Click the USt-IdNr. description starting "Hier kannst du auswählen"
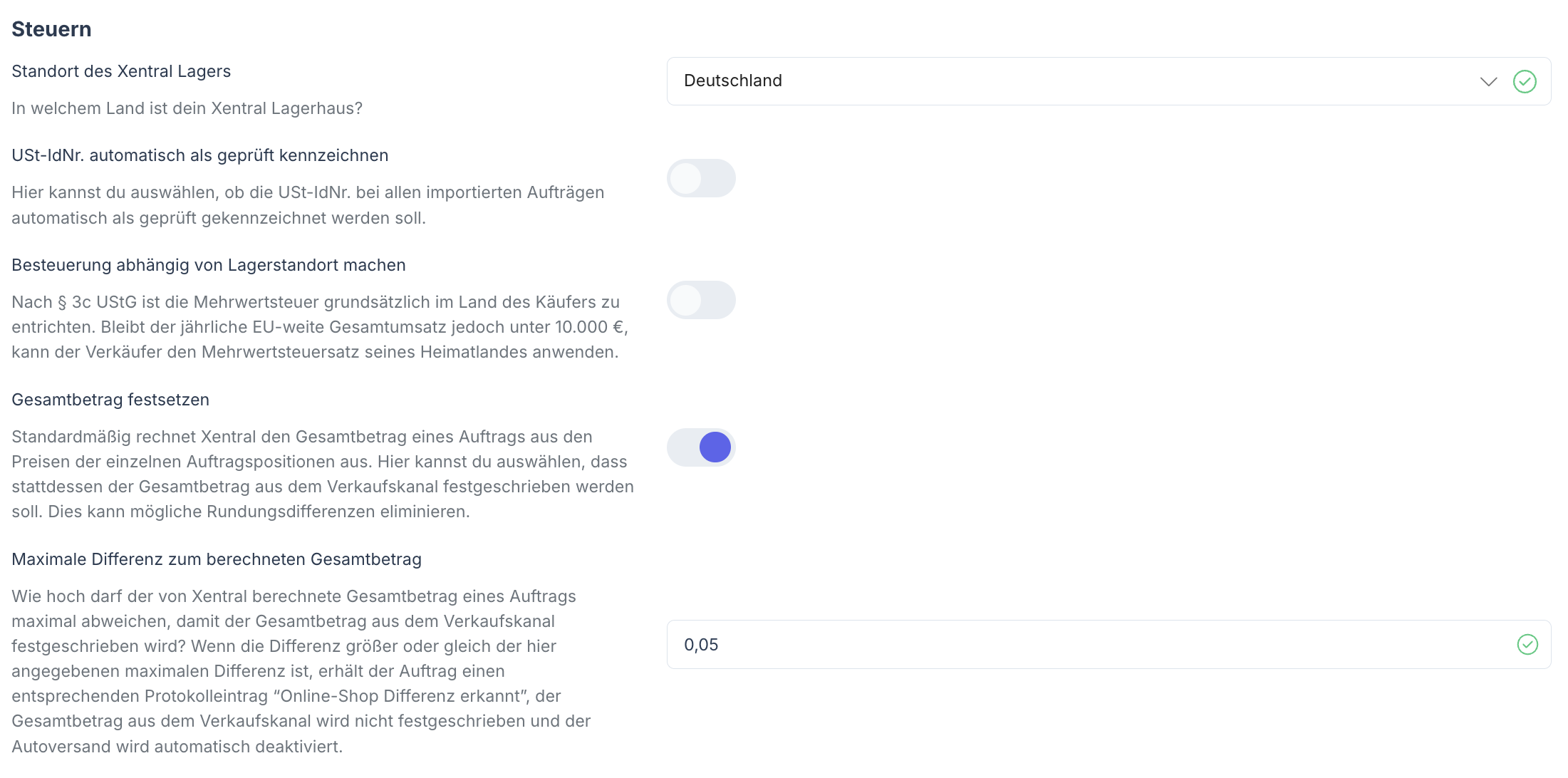1568x778 pixels. 308,205
